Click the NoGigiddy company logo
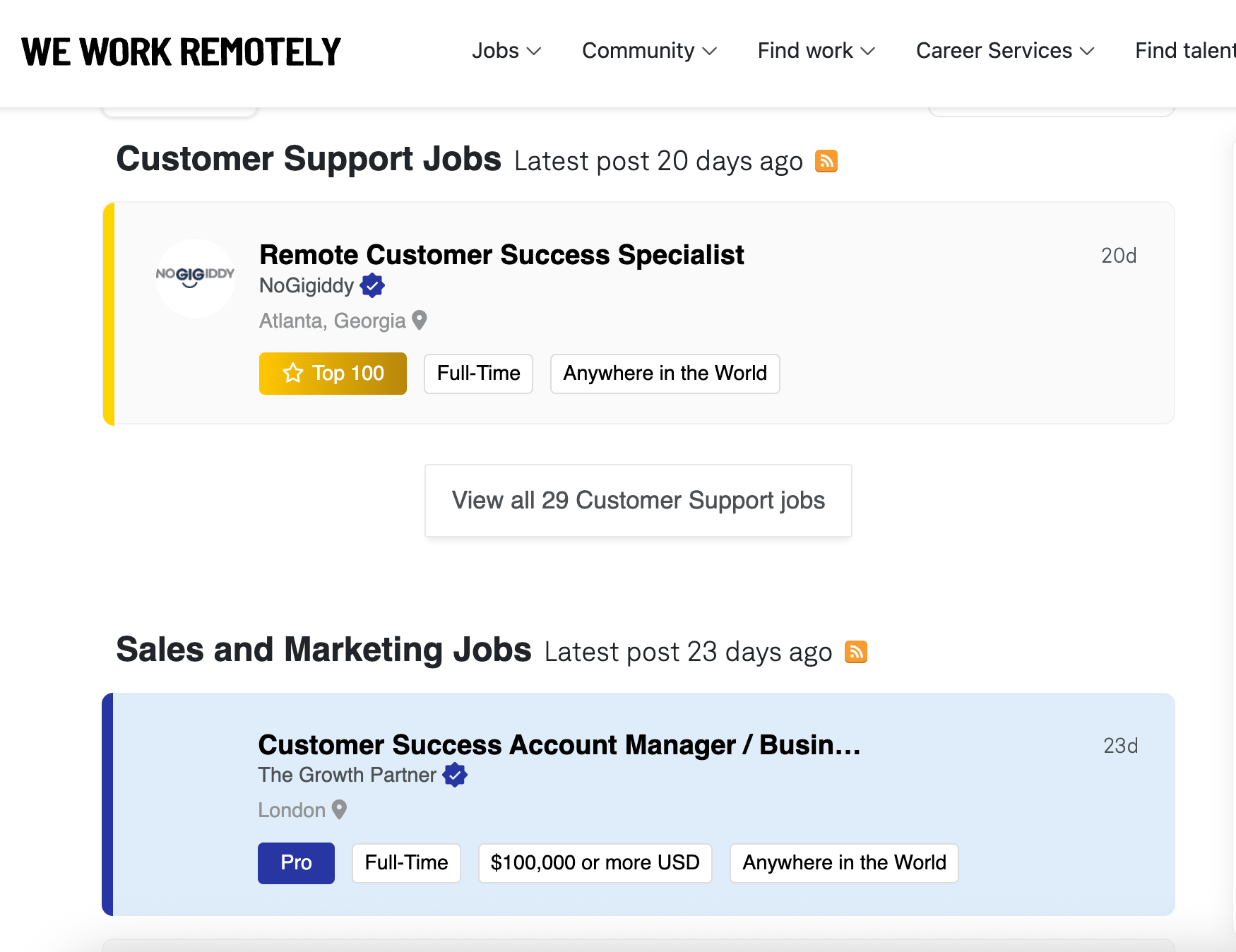The width and height of the screenshot is (1236, 952). [196, 278]
